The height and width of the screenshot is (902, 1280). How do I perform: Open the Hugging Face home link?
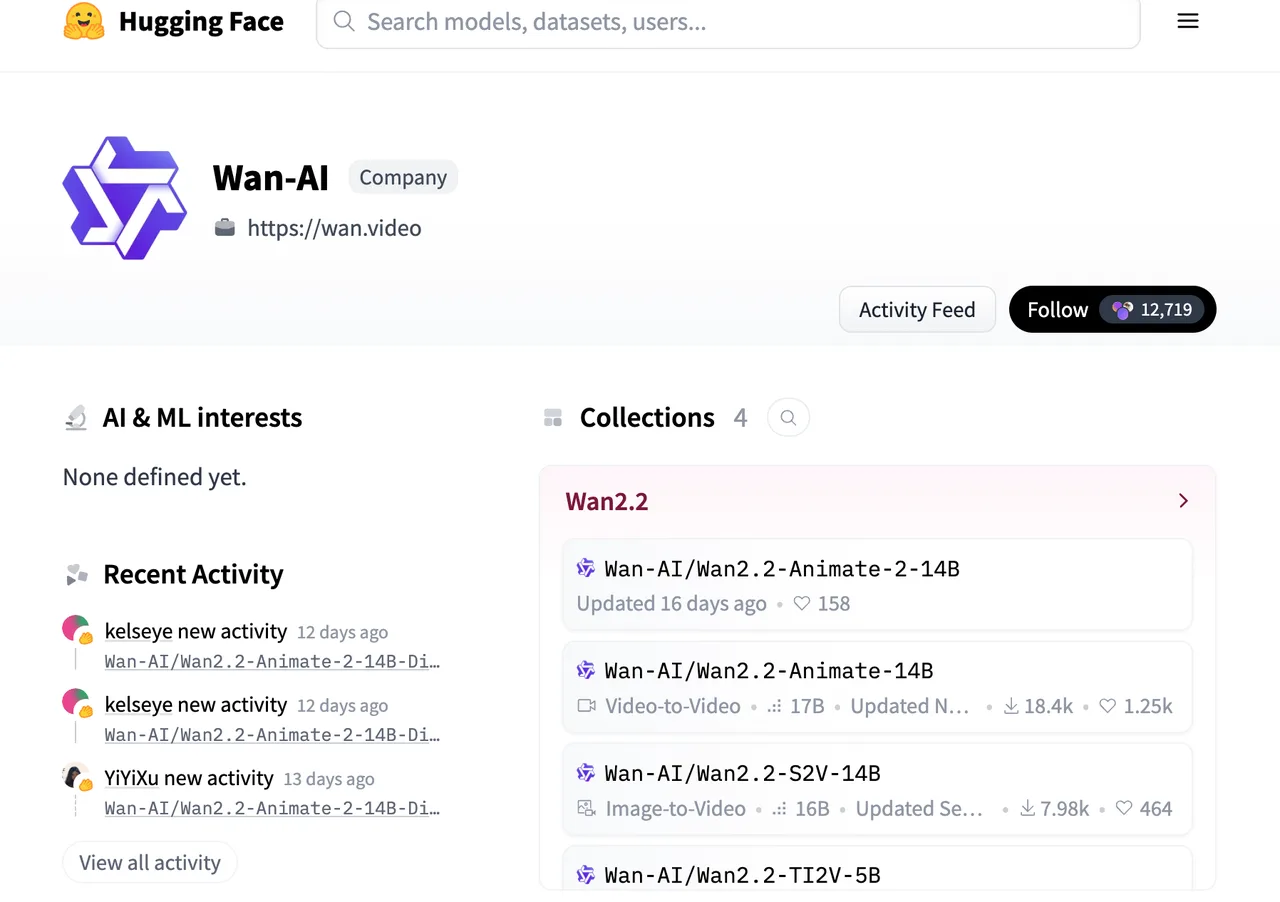pos(174,21)
